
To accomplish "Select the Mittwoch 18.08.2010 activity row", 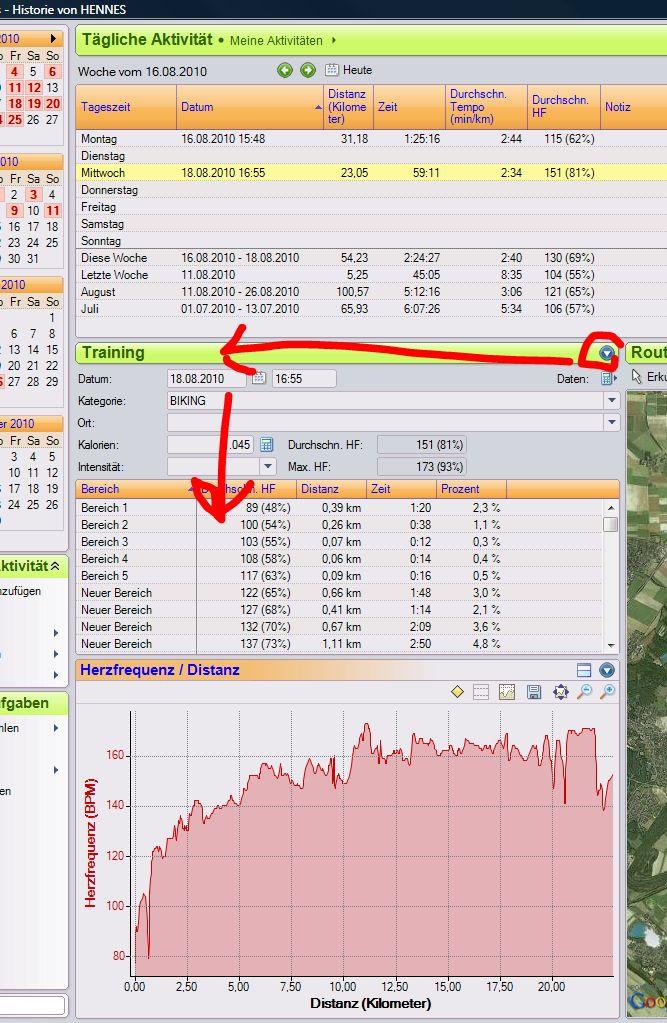I will pyautogui.click(x=371, y=173).
